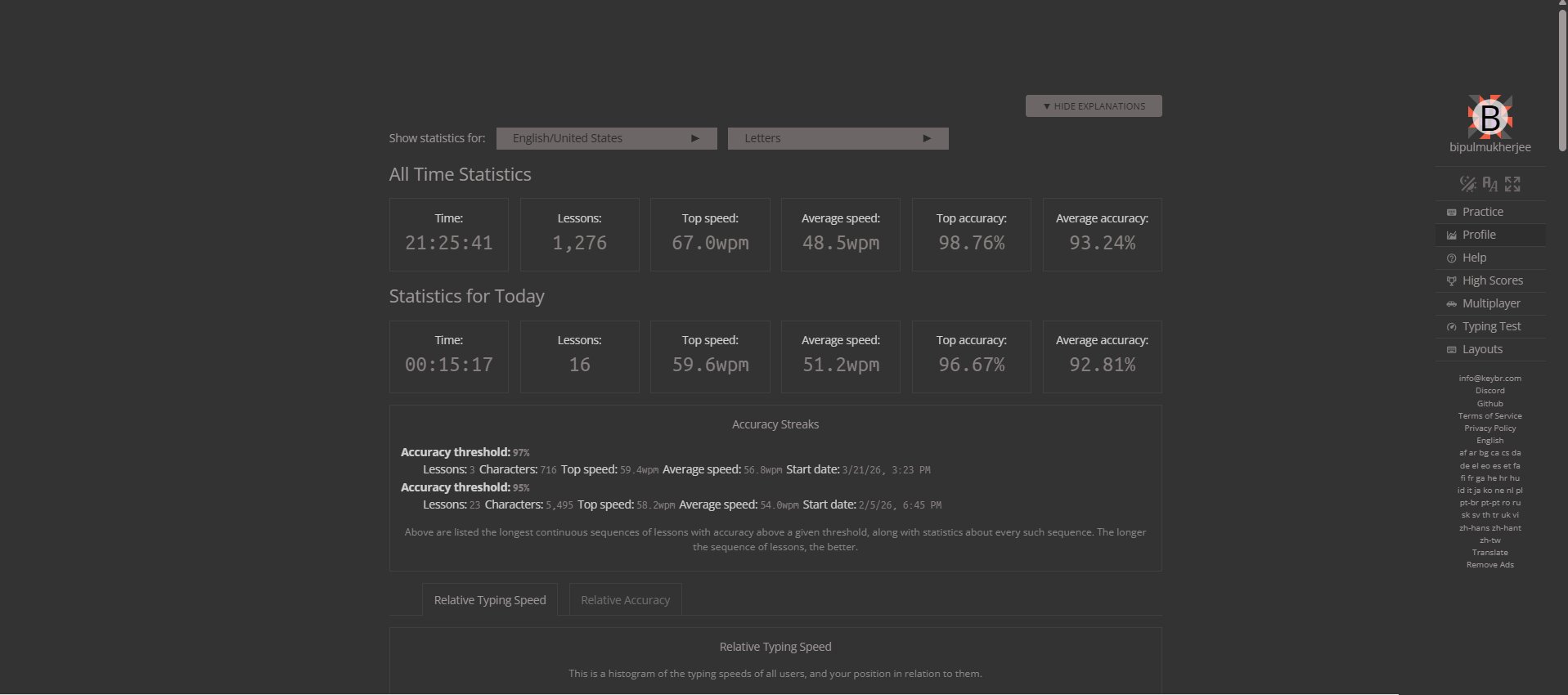Click the High Scores trophy icon
Viewport: 1568px width, 695px height.
1452,280
